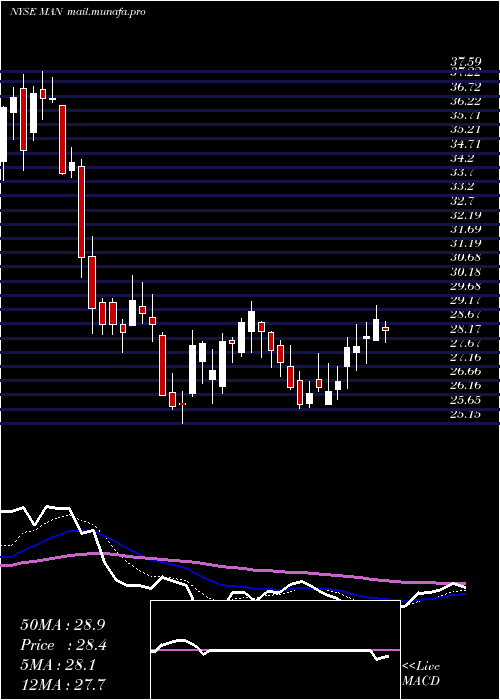Click inside the Live MACD inset chart

275,650
